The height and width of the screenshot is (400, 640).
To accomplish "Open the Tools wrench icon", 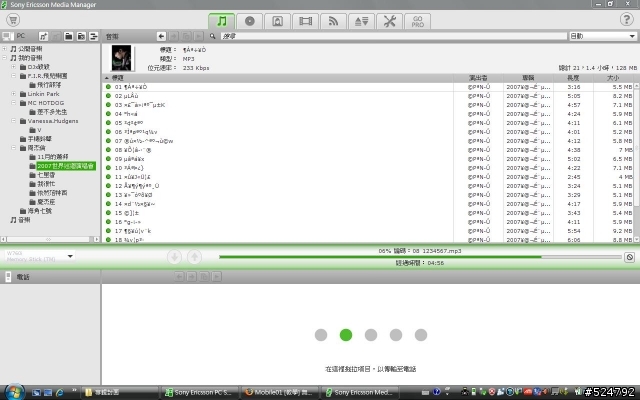I will click(x=389, y=21).
